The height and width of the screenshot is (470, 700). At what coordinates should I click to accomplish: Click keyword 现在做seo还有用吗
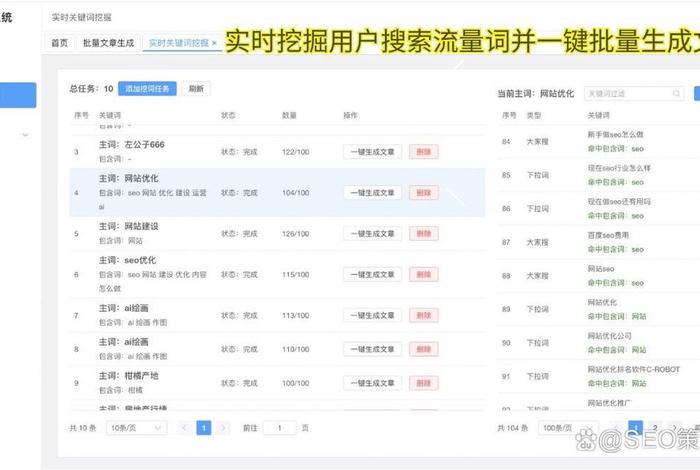tap(619, 202)
